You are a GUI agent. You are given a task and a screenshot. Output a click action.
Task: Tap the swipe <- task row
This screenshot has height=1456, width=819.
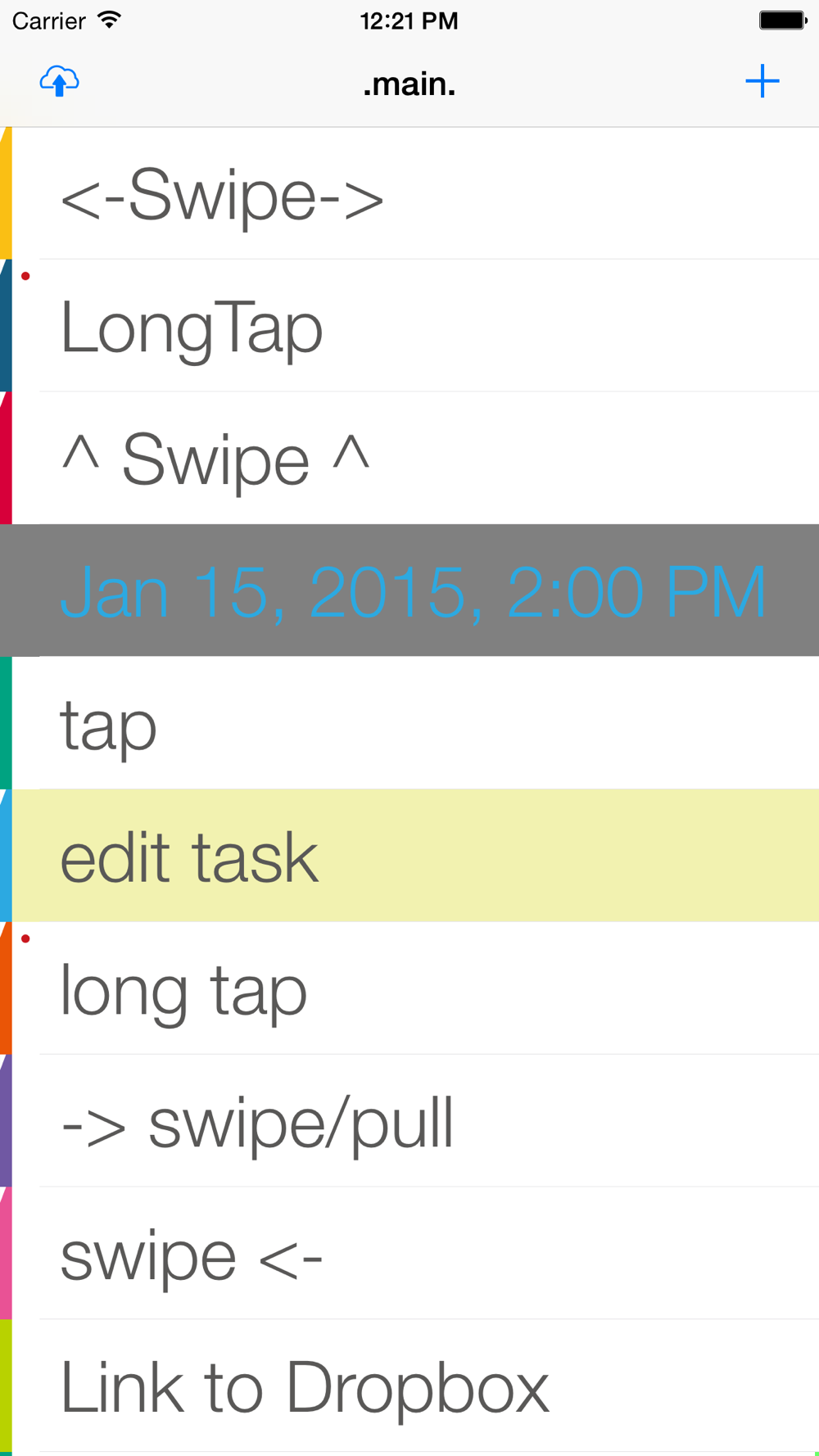(x=409, y=1254)
